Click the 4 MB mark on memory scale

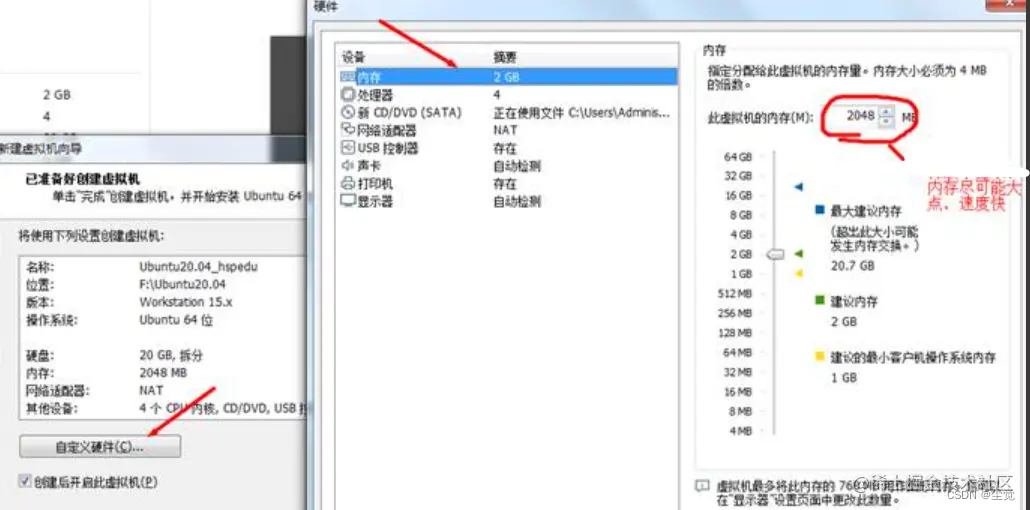(x=740, y=431)
